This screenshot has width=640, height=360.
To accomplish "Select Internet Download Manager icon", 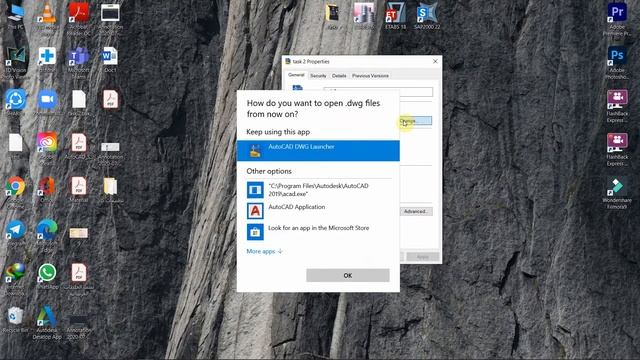I will click(16, 278).
